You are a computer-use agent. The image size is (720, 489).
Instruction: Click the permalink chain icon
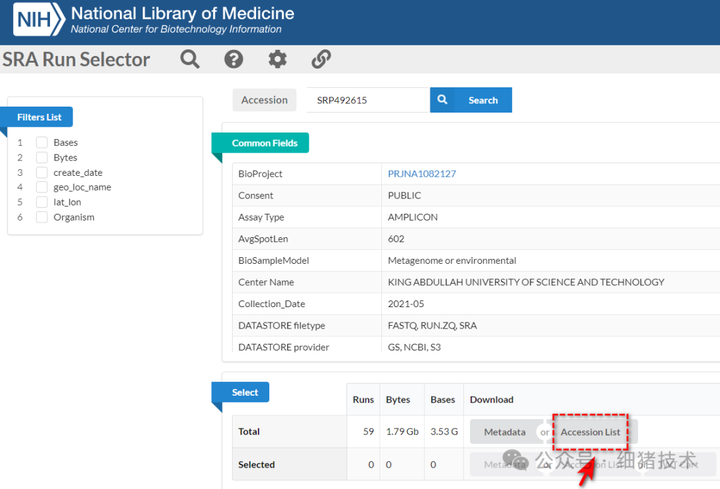tap(321, 59)
